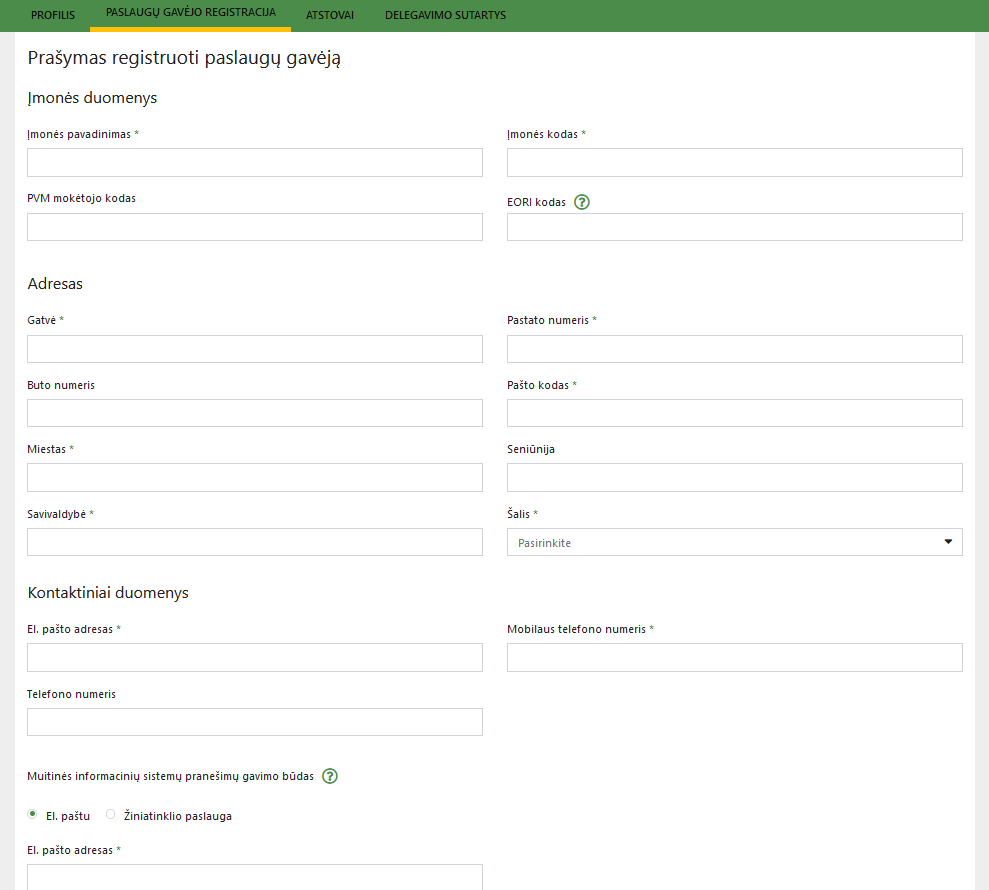The height and width of the screenshot is (890, 989).
Task: Go to the Delegavimo sutartys tab
Action: click(445, 16)
